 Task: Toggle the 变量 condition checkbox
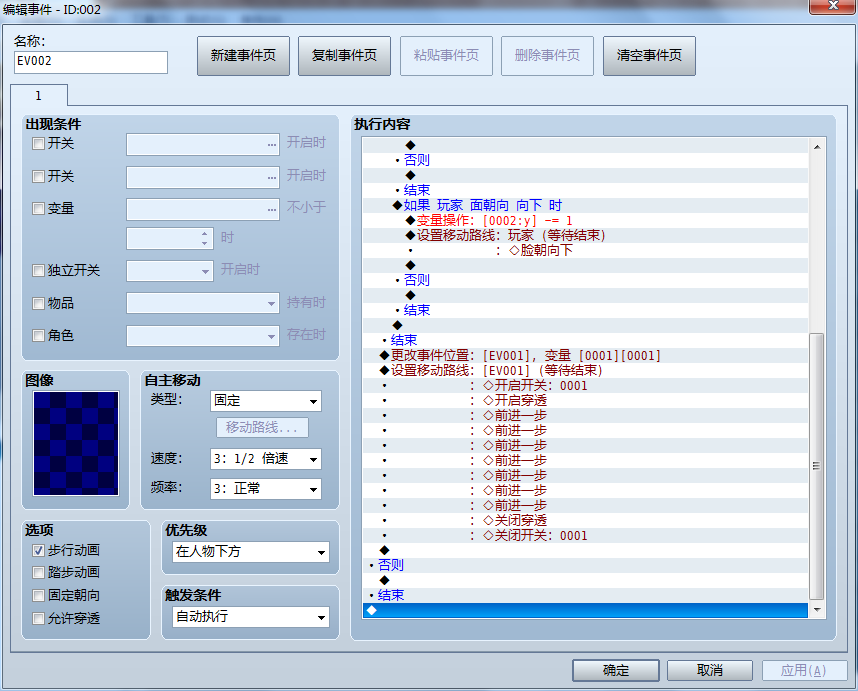[x=38, y=208]
